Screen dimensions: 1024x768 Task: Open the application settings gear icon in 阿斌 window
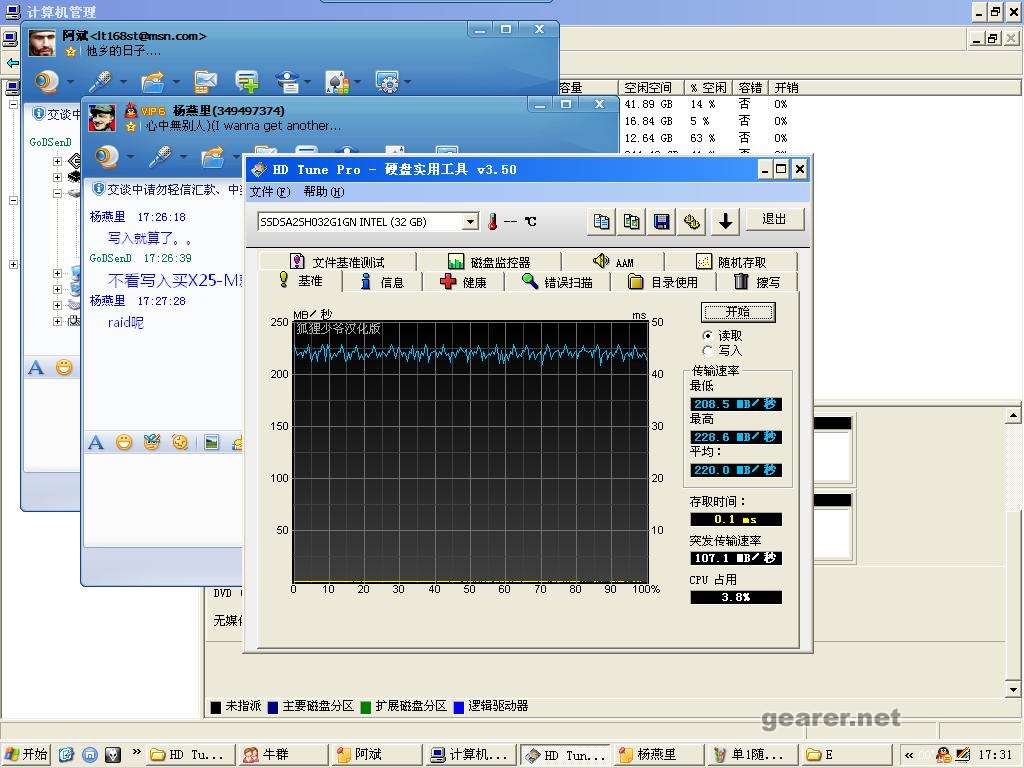coord(387,82)
